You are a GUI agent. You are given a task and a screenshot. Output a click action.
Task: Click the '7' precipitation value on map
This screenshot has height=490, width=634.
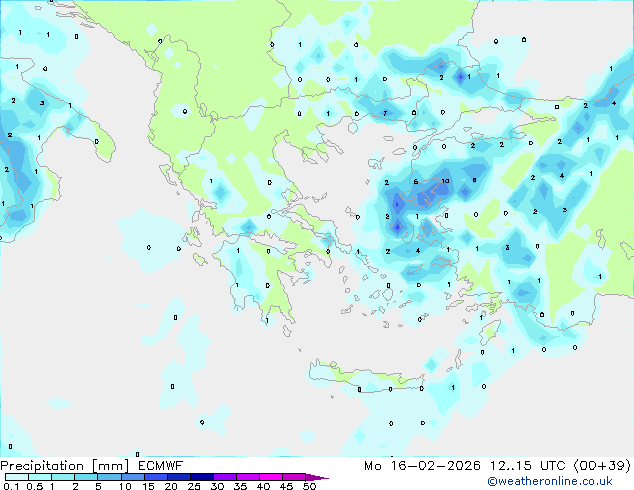385,113
